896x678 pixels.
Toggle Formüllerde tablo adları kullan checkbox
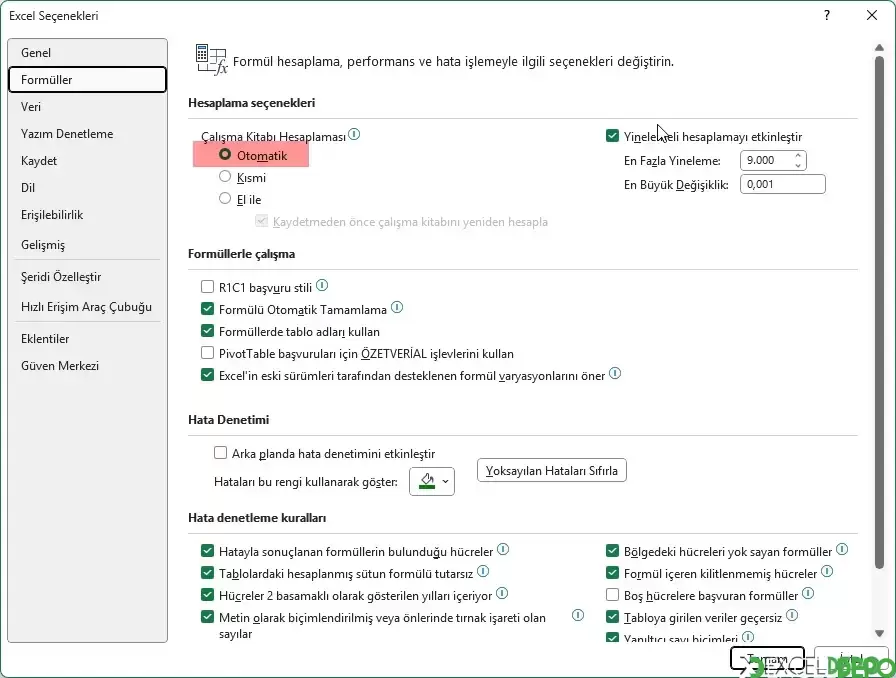click(207, 331)
